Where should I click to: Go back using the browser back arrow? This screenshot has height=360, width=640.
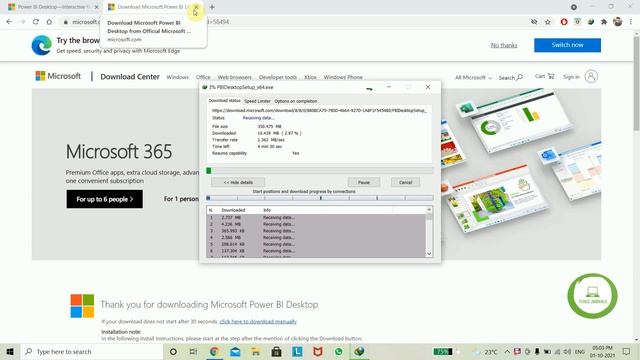point(9,22)
